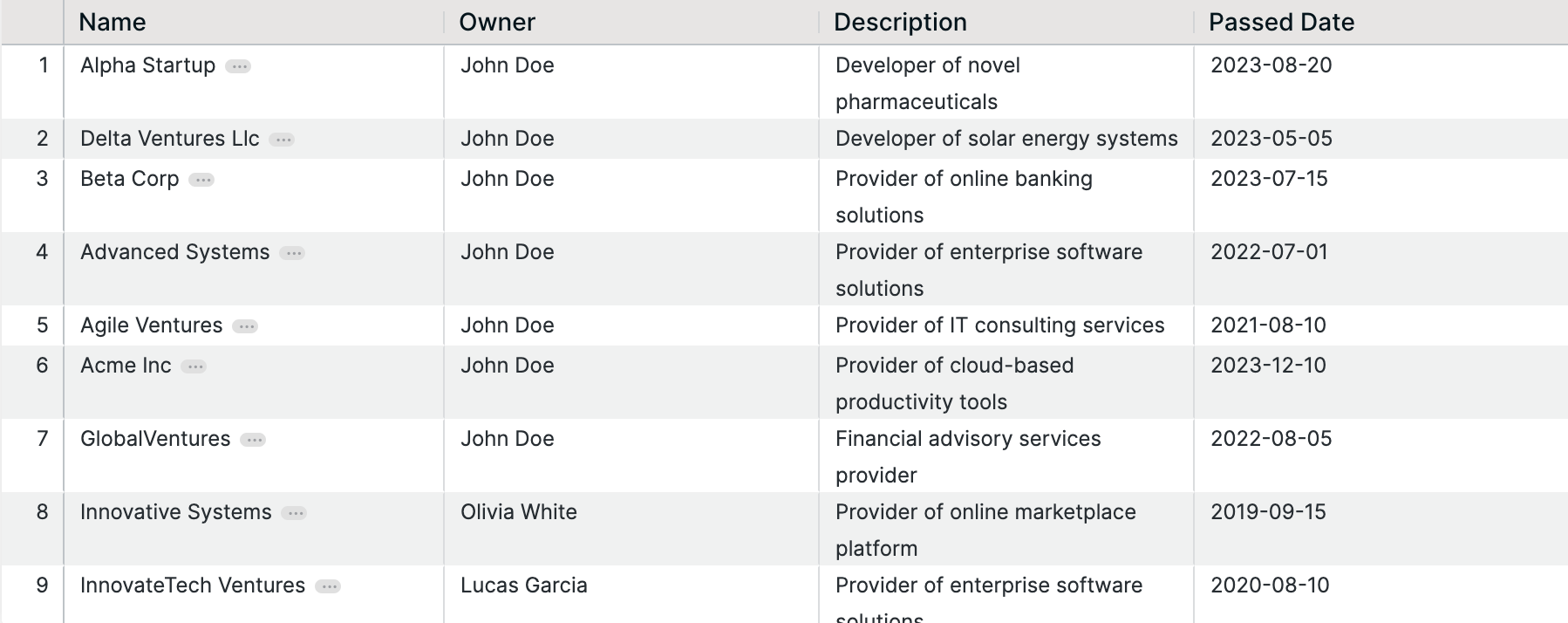Click the ellipsis icon next to Delta Ventures Llc
1568x623 pixels.
282,140
